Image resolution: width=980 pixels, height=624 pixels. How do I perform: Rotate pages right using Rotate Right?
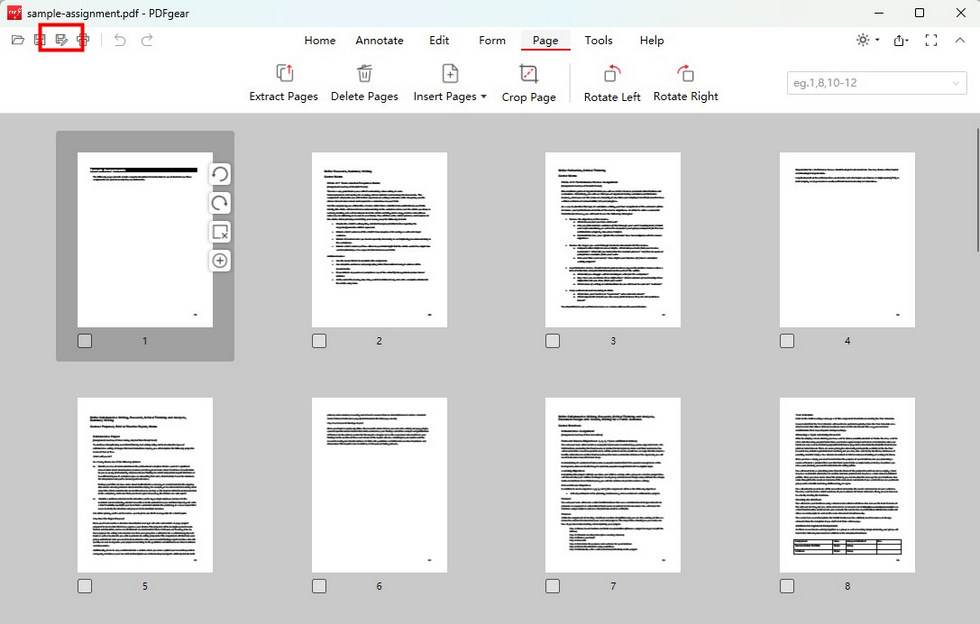pos(686,82)
